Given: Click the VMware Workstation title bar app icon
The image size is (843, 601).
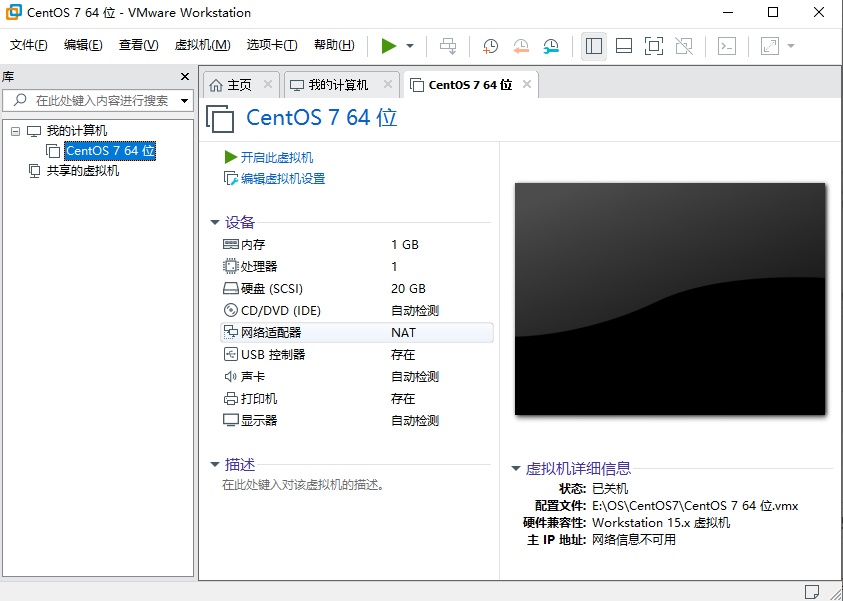Looking at the screenshot, I should point(13,12).
